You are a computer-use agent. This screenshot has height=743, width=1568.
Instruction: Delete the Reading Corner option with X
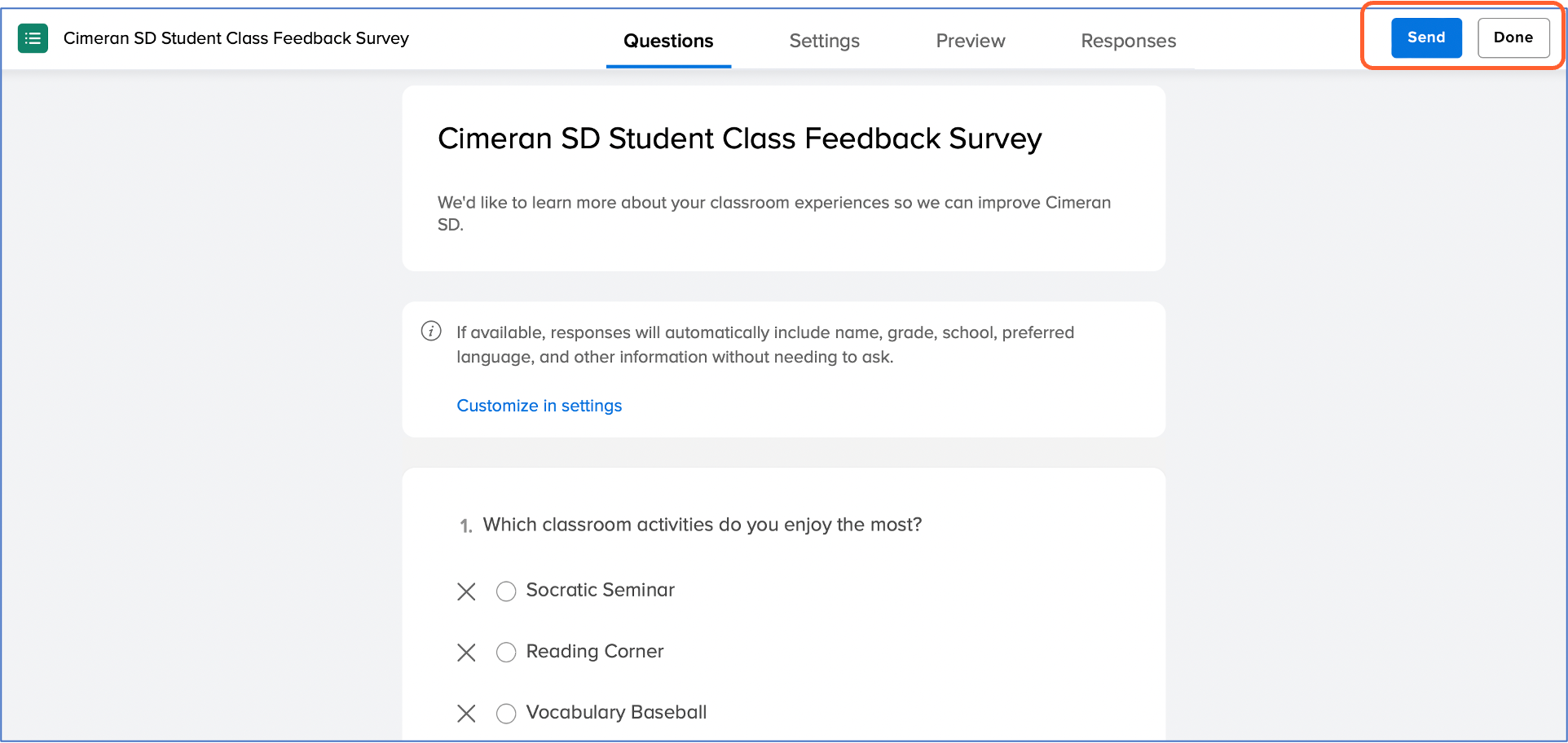coord(466,653)
